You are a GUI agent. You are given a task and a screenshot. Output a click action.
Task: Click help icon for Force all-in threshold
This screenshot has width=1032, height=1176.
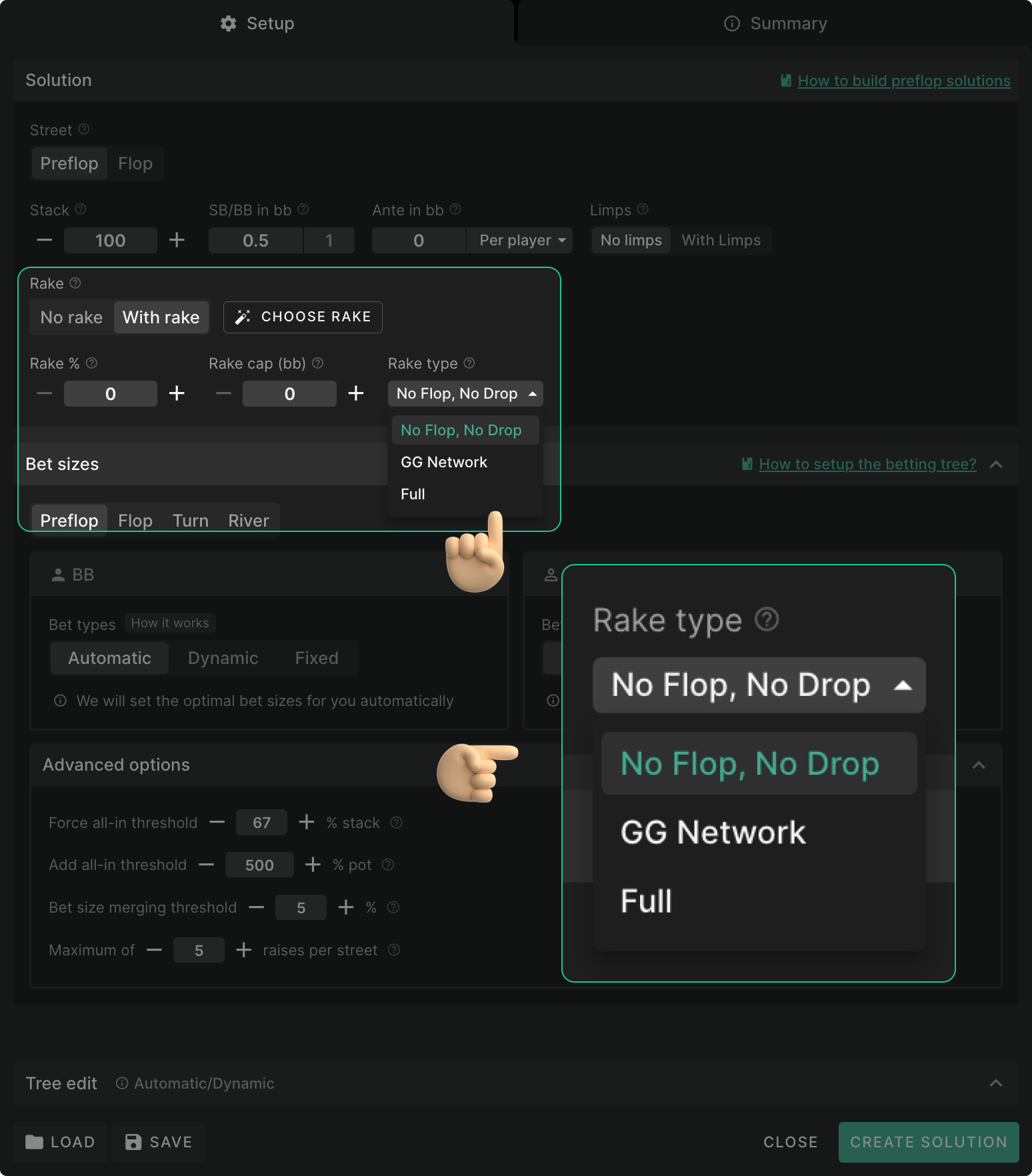pos(396,823)
